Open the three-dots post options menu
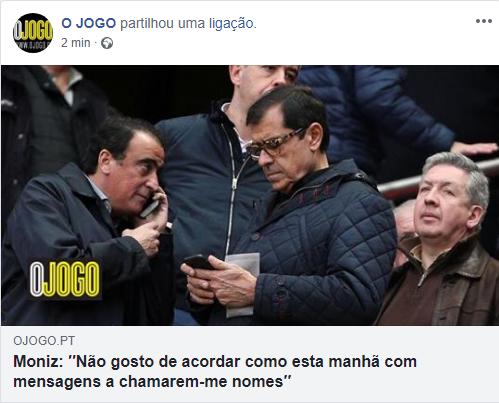Viewport: 499px width, 403px height. (483, 21)
